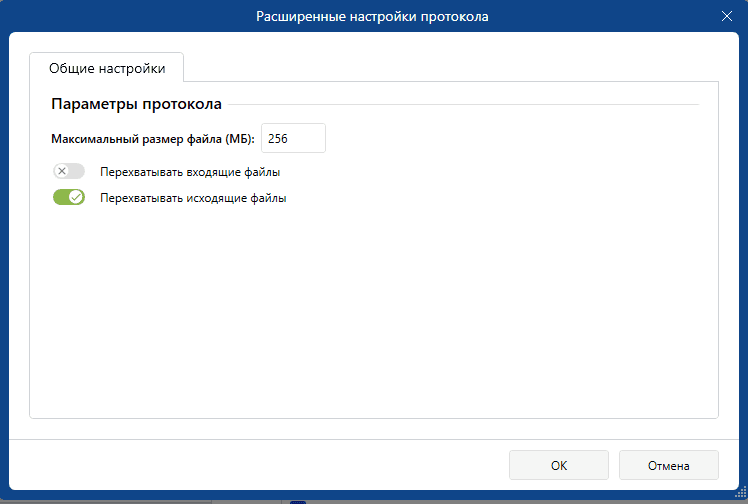Enable the 'Перехватывать входящие файлы' toggle
The image size is (748, 504).
coord(69,171)
